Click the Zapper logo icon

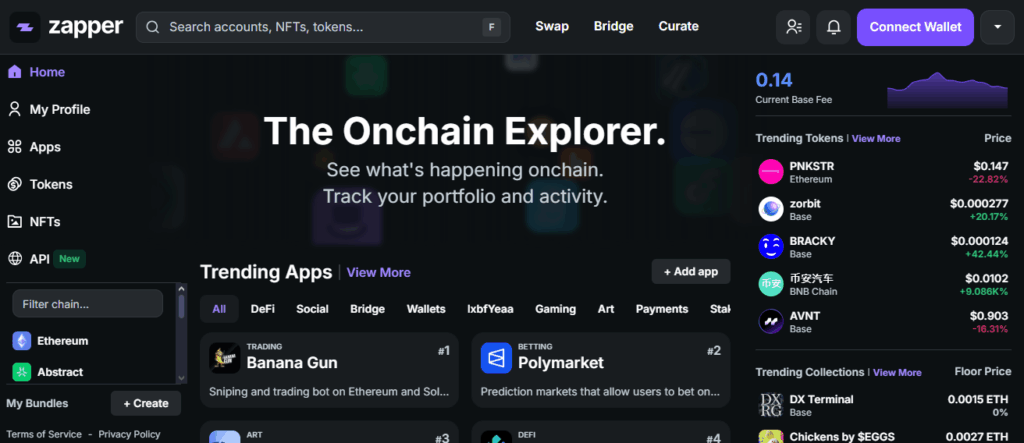(25, 27)
